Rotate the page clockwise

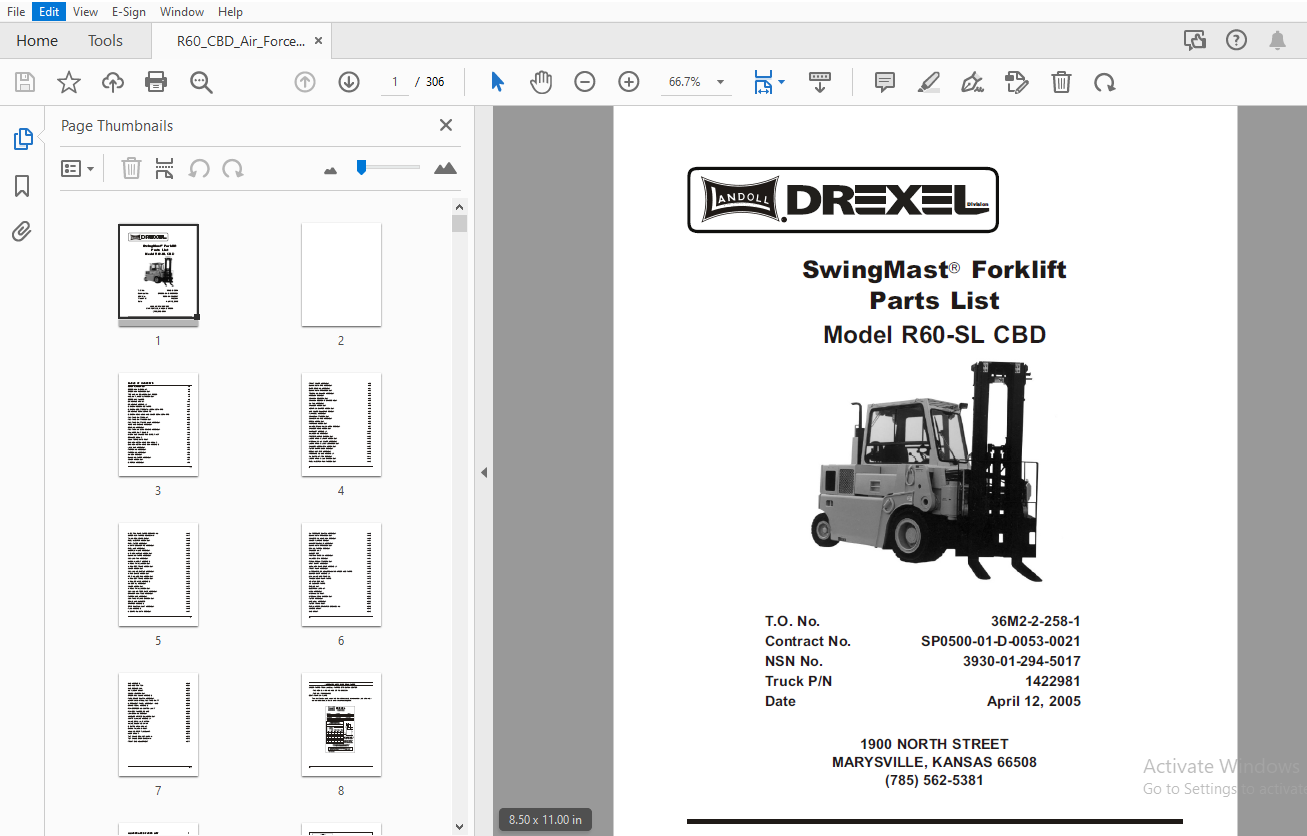(1104, 82)
